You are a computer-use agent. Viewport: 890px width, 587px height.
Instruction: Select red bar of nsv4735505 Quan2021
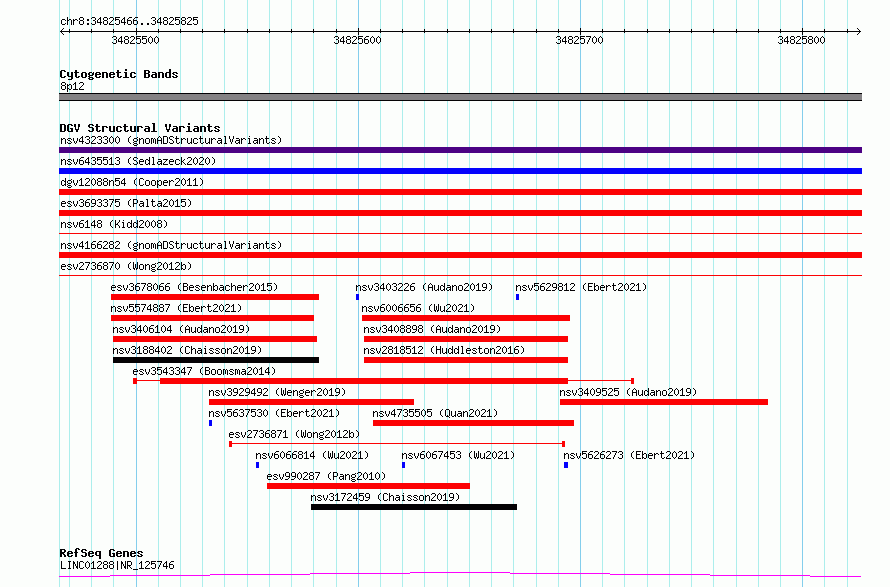click(x=473, y=423)
